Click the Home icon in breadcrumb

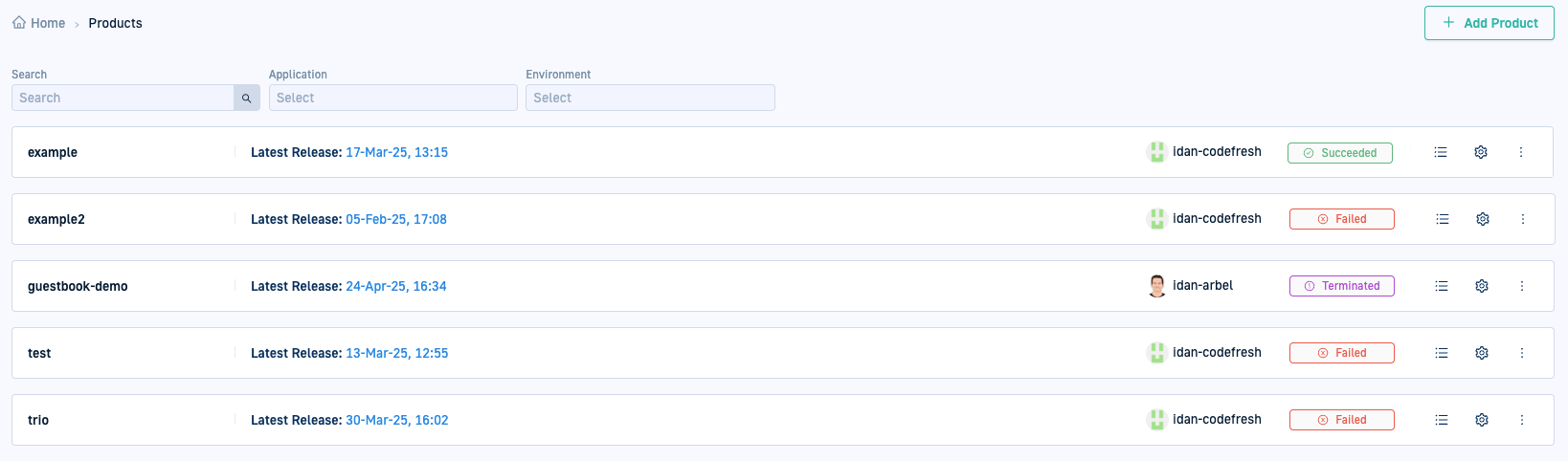19,23
